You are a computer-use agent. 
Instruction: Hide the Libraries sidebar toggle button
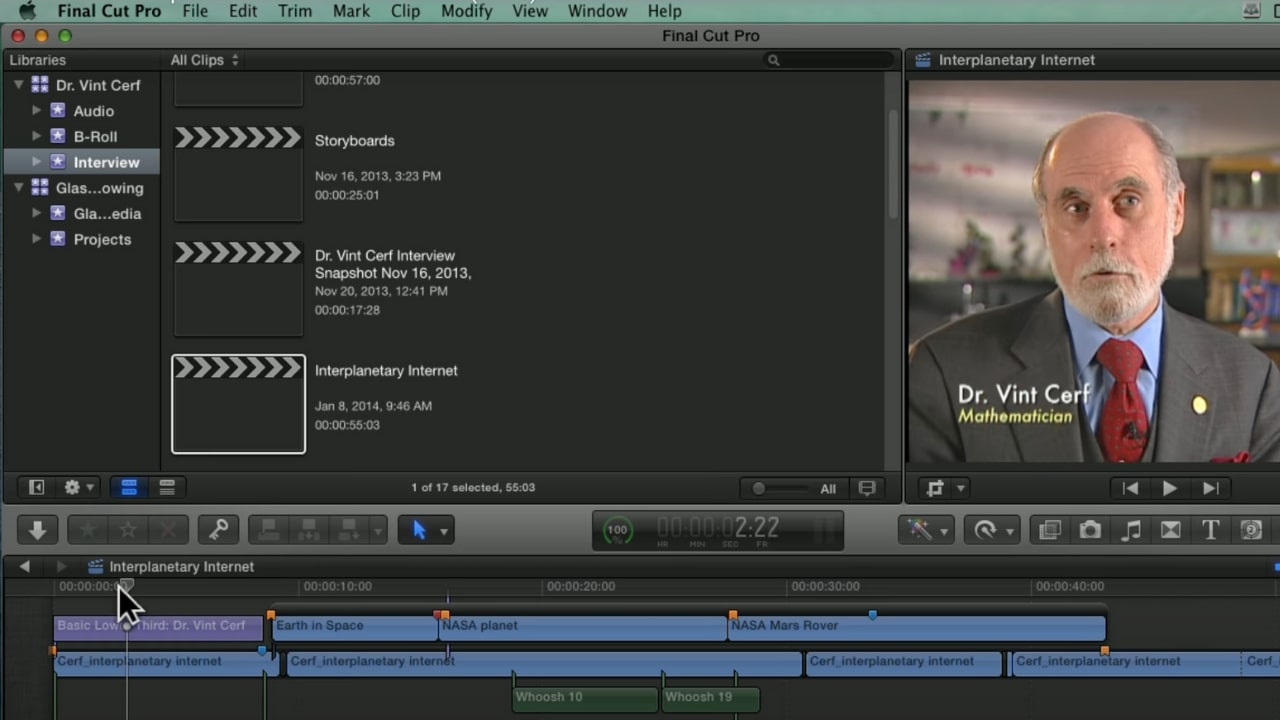[x=37, y=487]
